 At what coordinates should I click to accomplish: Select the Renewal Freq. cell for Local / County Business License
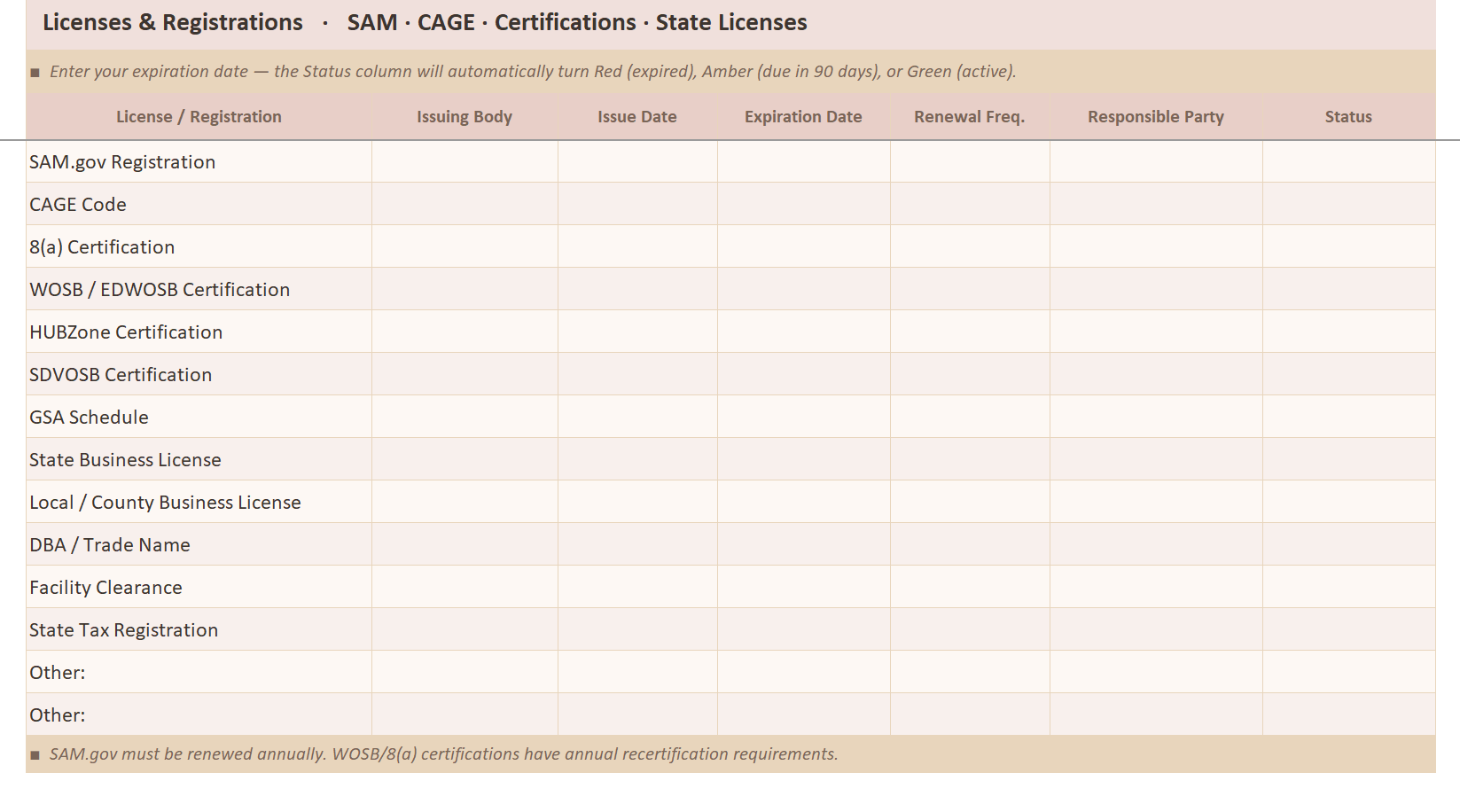click(x=969, y=501)
